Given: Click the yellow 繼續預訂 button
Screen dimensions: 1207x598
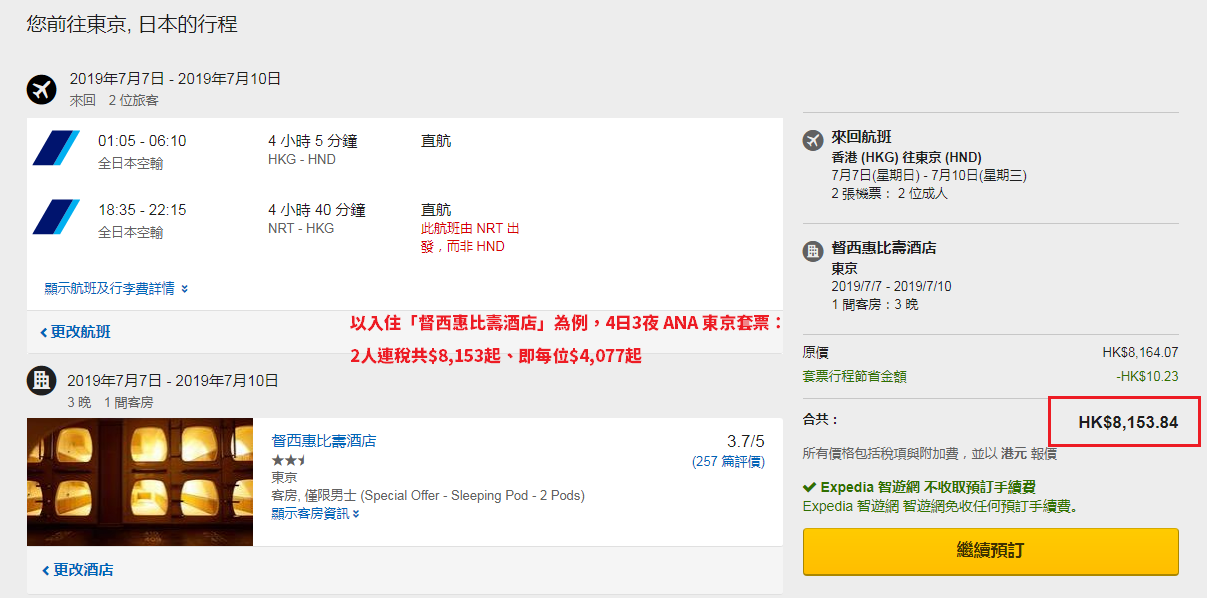Looking at the screenshot, I should [990, 551].
